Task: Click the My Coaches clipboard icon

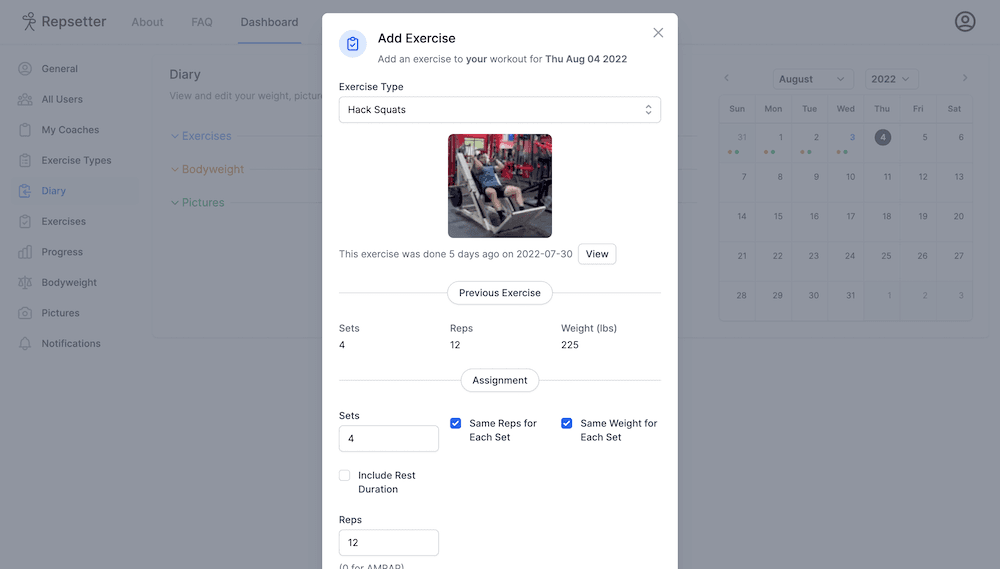Action: coord(25,130)
